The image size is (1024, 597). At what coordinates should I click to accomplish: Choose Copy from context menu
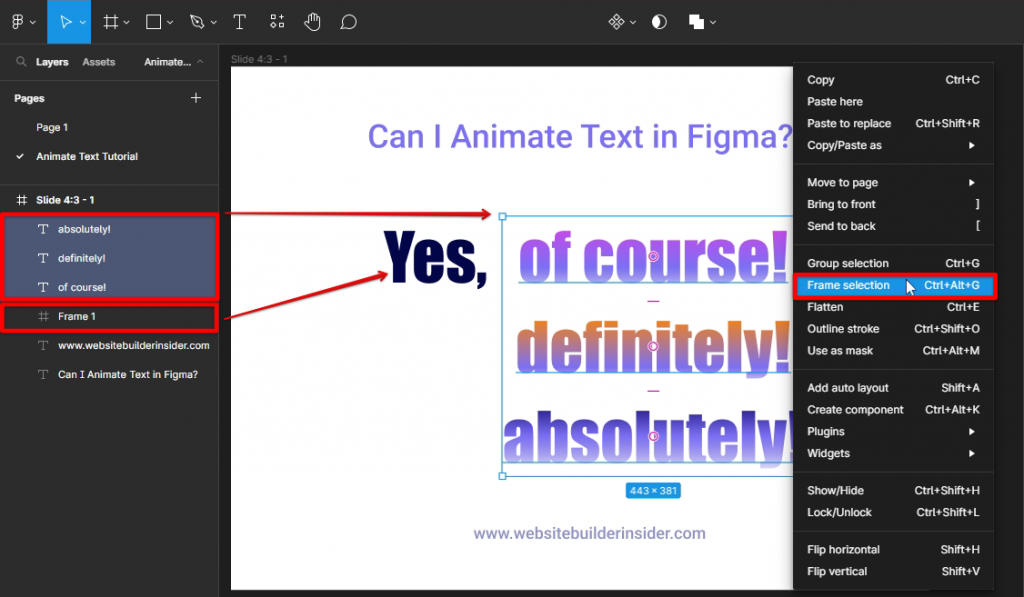coord(893,80)
